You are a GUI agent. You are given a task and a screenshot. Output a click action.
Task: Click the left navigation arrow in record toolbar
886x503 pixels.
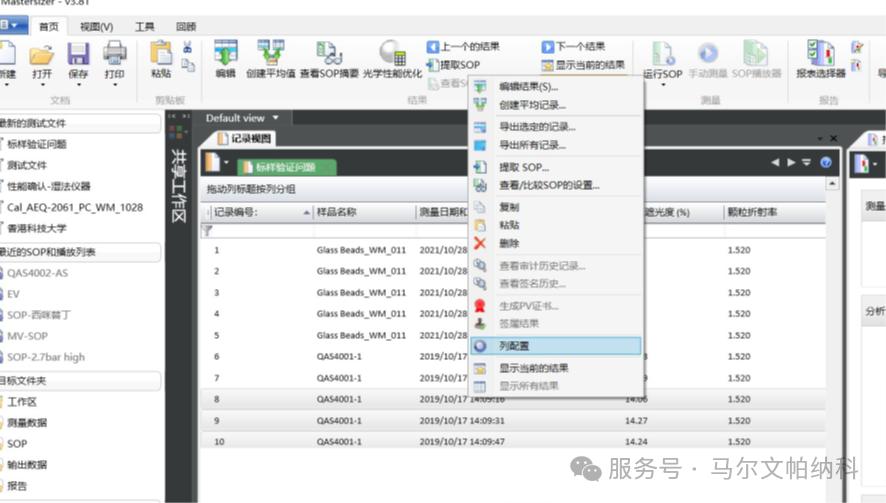tap(775, 162)
